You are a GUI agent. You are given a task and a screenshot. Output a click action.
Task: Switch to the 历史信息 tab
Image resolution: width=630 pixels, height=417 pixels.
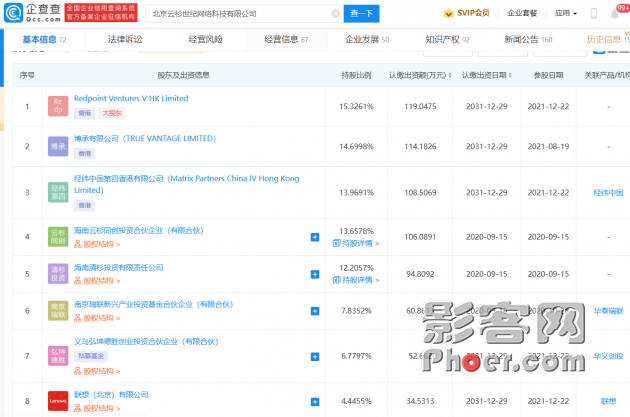(608, 39)
